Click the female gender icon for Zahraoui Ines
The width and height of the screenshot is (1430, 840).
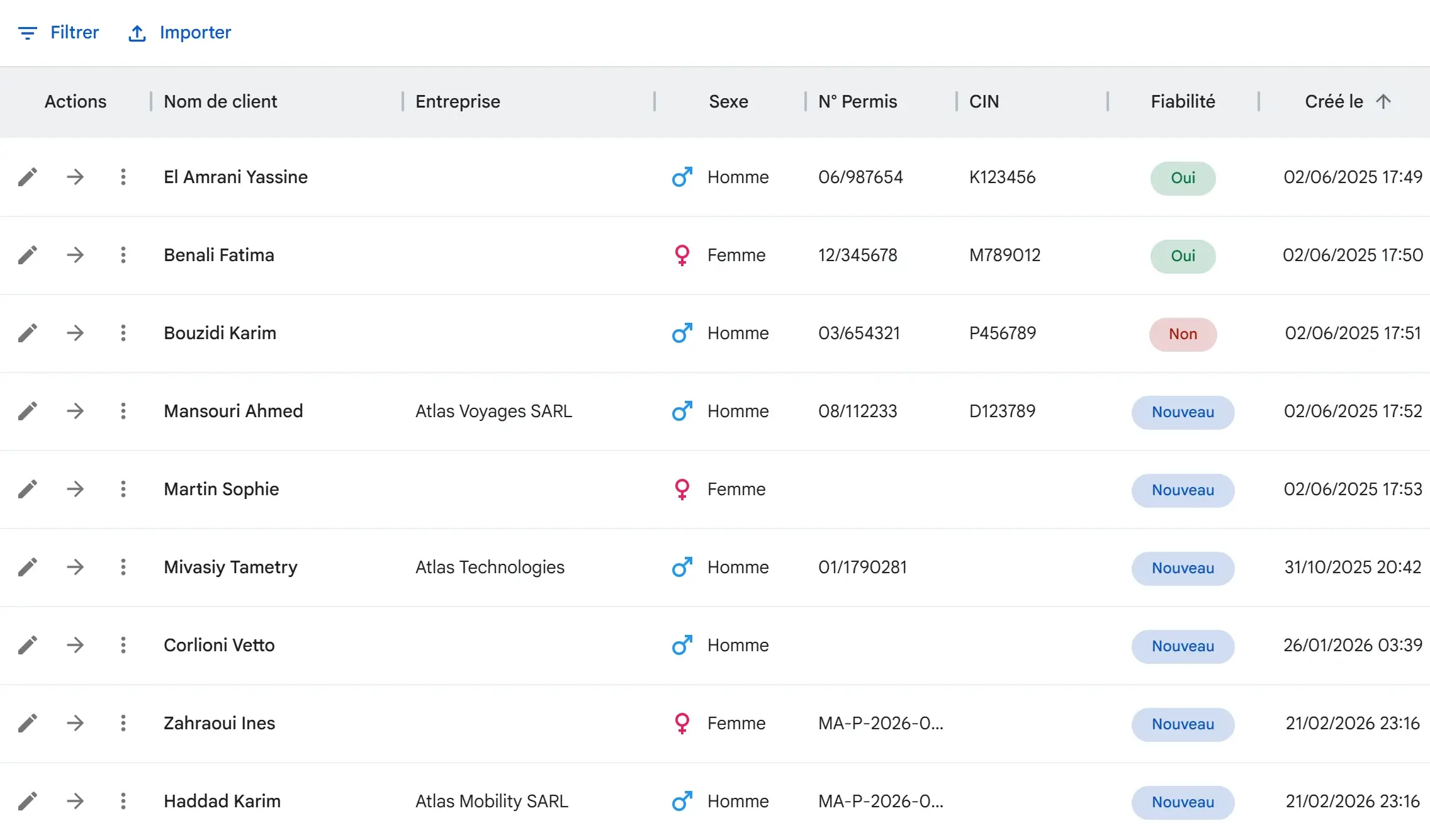coord(682,723)
